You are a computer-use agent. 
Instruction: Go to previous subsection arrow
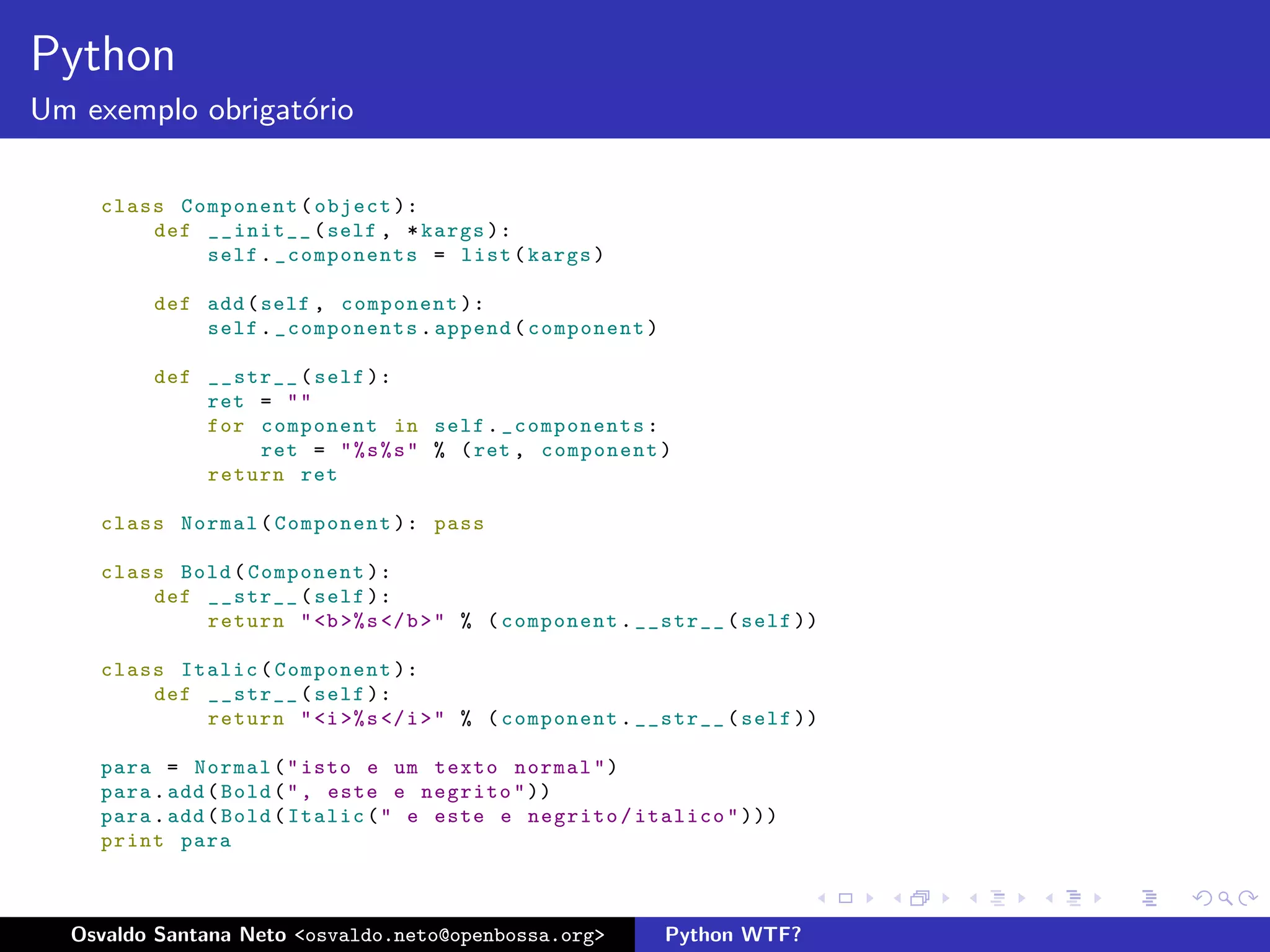pyautogui.click(x=974, y=898)
